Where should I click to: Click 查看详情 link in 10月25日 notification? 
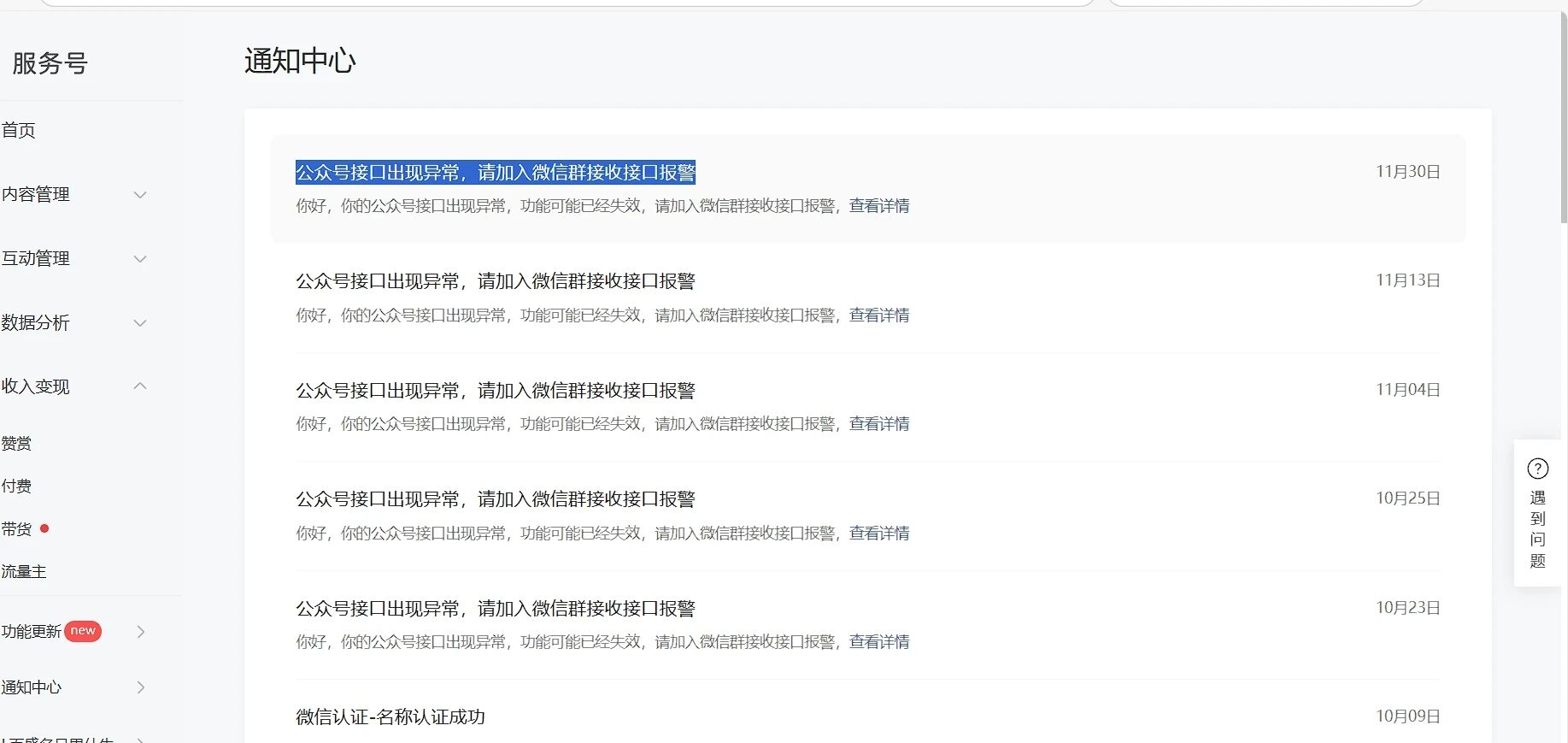(879, 534)
